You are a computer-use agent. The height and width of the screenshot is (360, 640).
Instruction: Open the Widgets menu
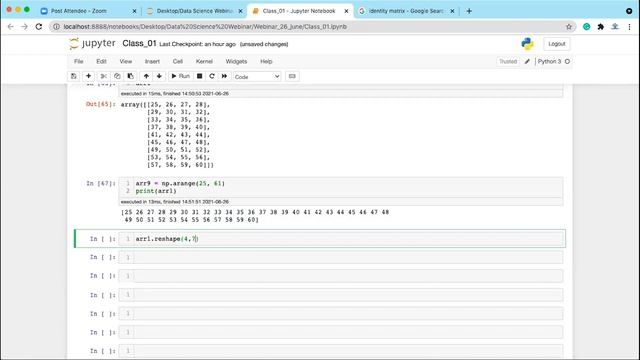click(x=236, y=62)
